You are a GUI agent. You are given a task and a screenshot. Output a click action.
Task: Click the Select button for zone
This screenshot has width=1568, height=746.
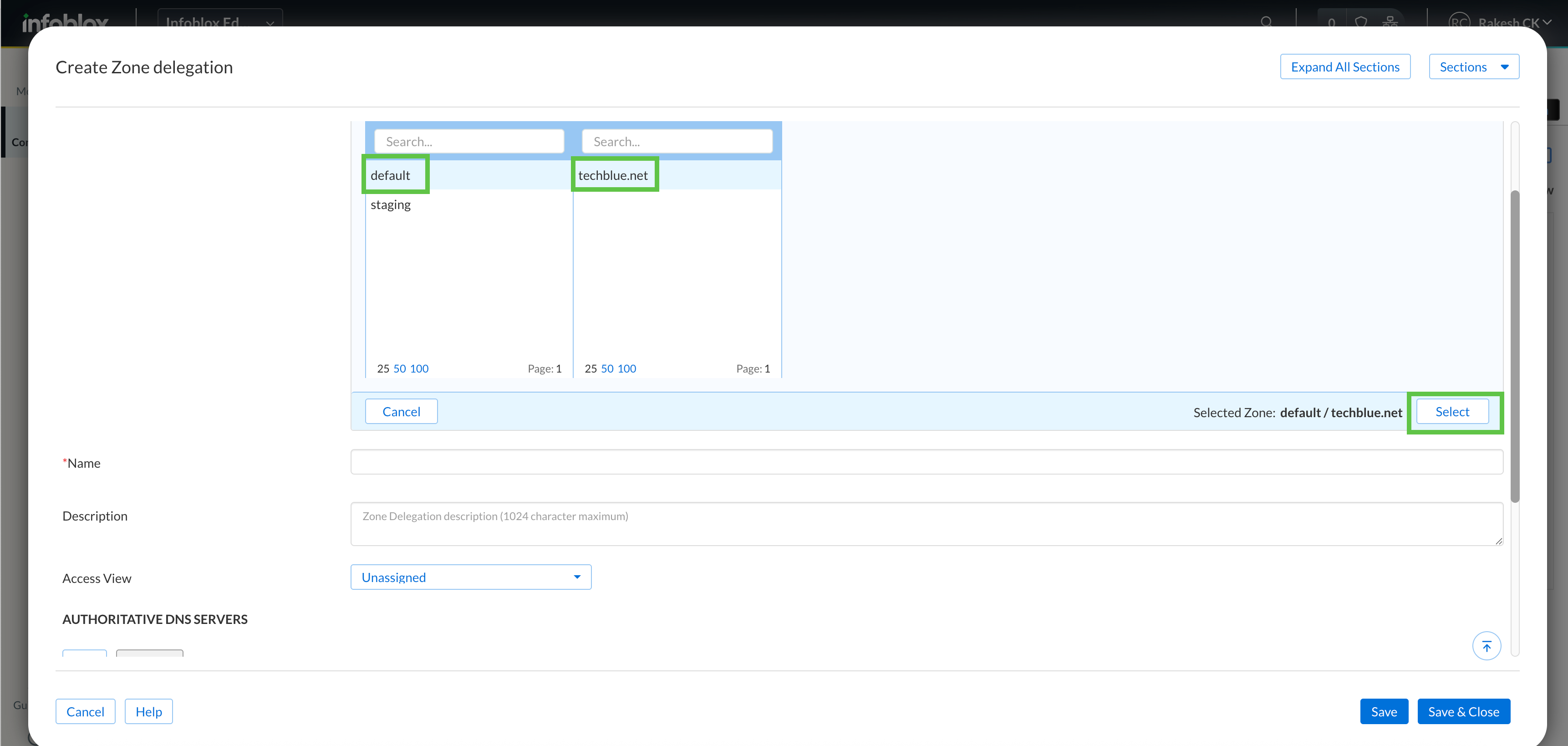coord(1452,412)
